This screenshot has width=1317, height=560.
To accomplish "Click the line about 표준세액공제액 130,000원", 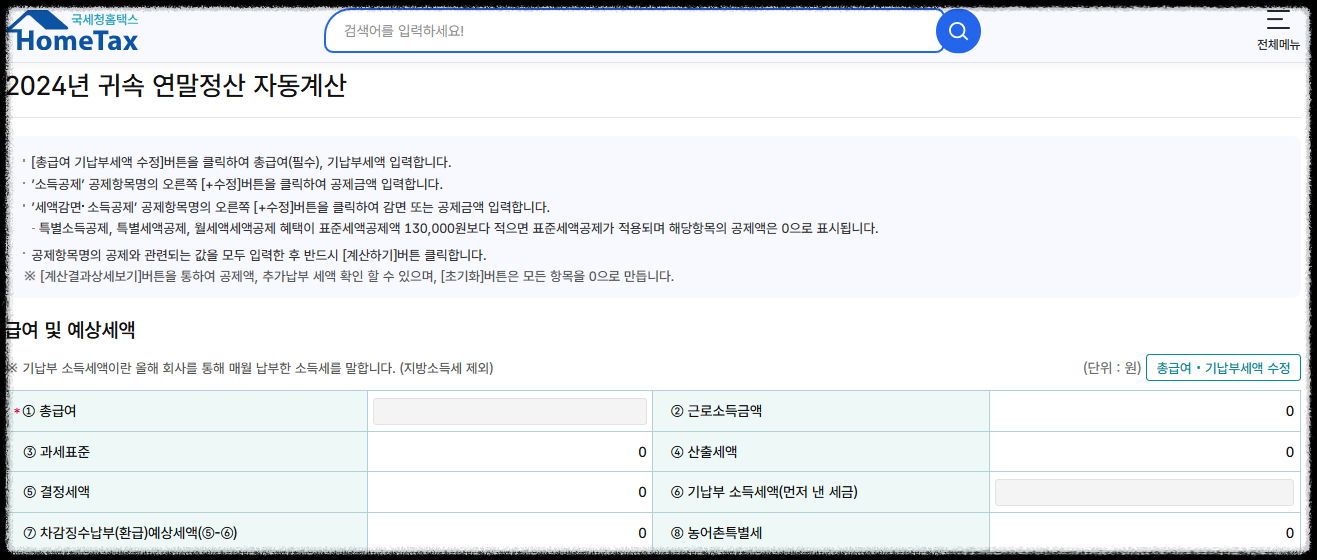I will click(x=458, y=228).
